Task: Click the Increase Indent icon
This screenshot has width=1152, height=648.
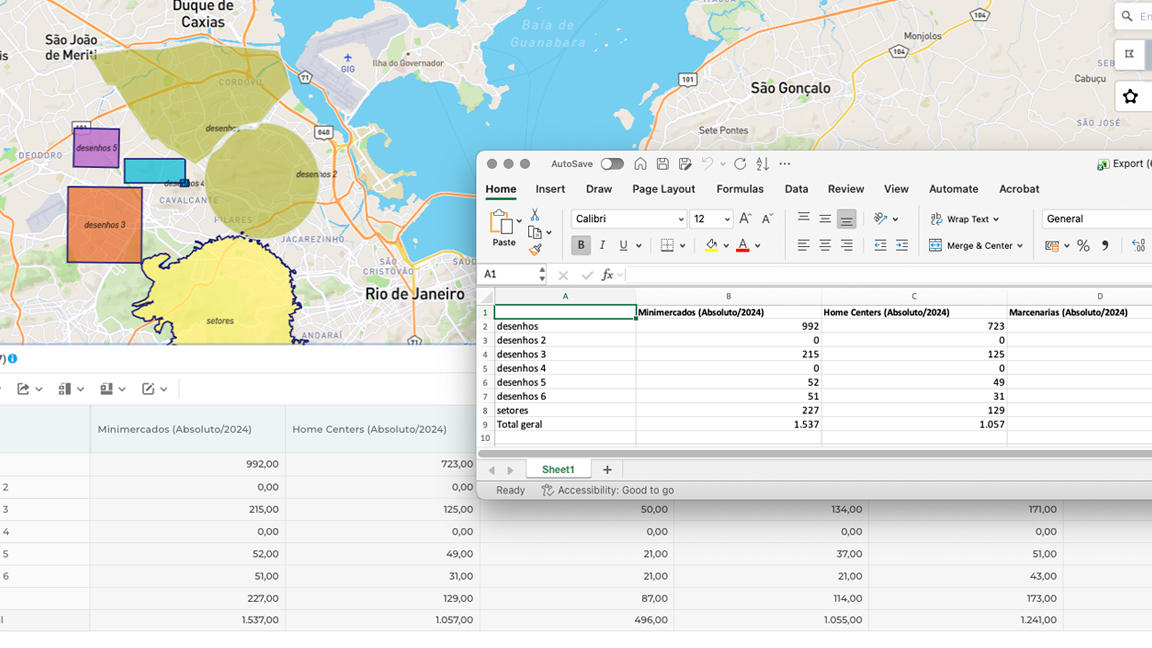Action: 902,245
